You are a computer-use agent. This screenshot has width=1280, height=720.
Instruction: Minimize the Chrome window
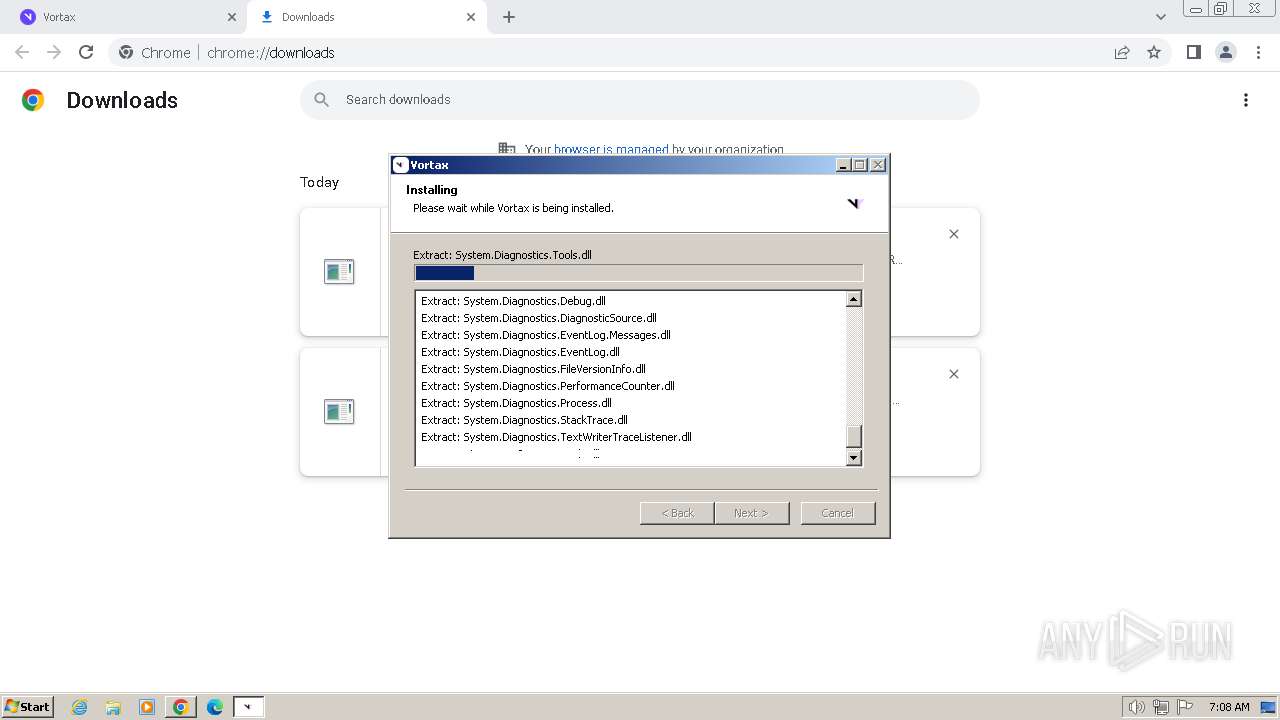(x=1196, y=9)
